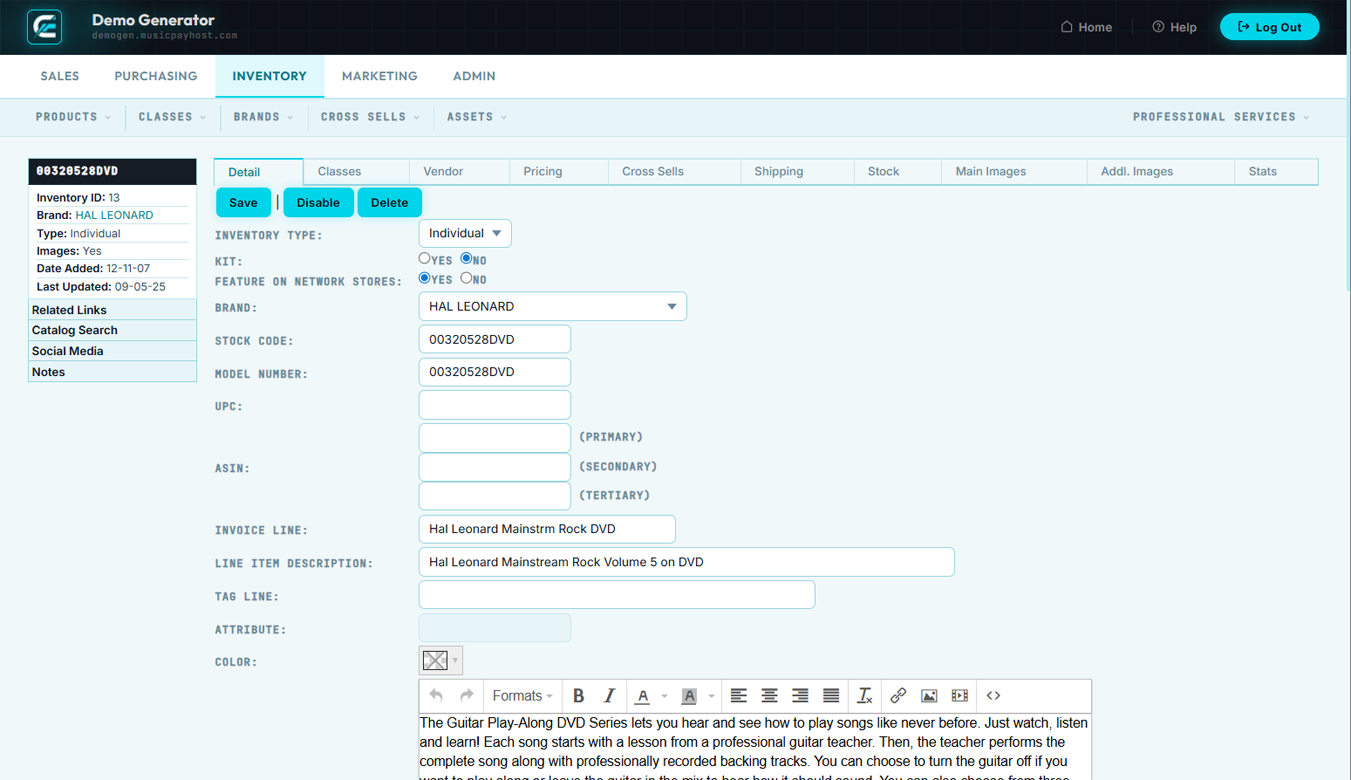Expand the Brands menu
This screenshot has width=1351, height=780.
(x=263, y=117)
